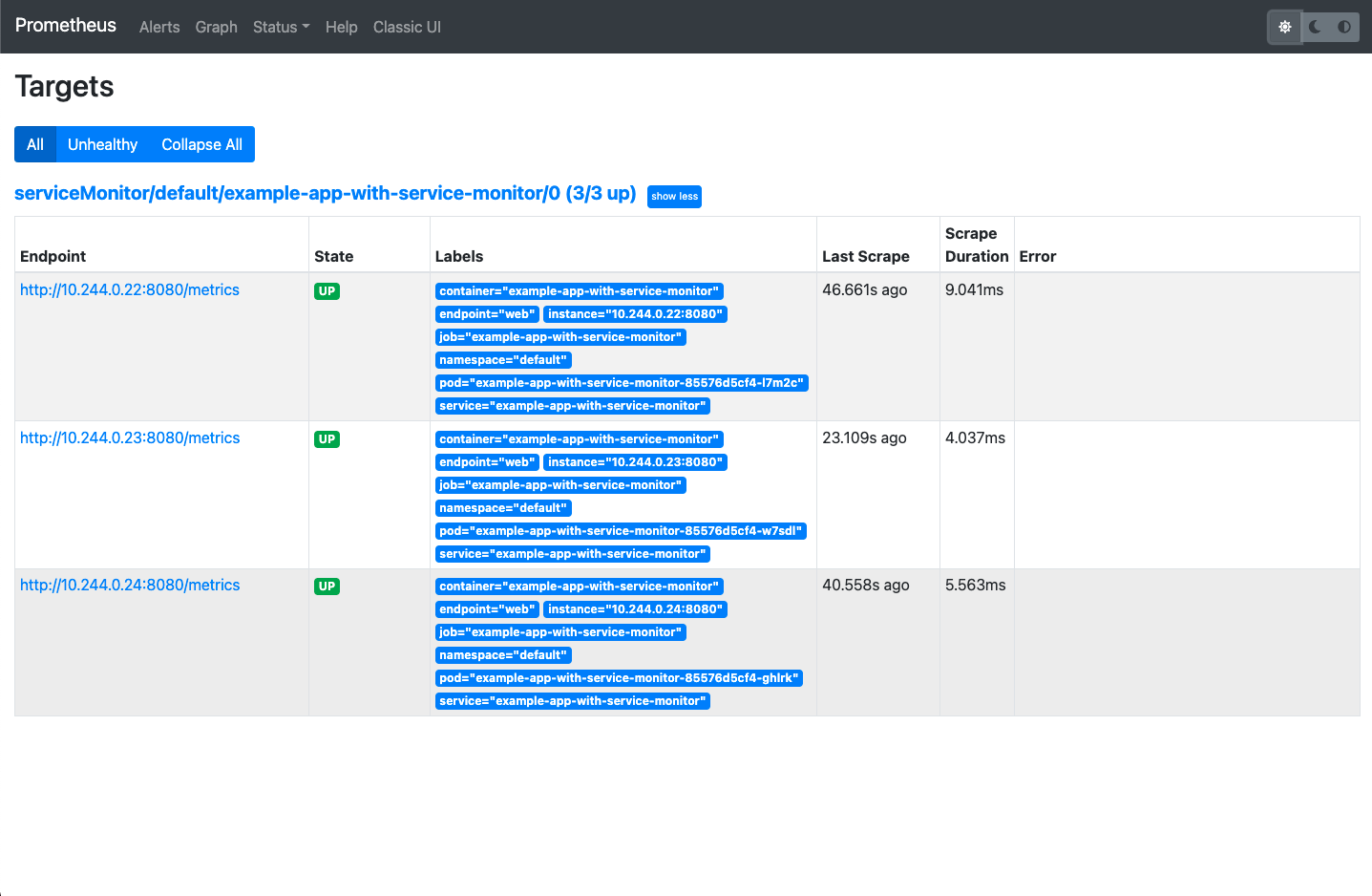Open the Graph page
This screenshot has height=896, width=1372.
click(x=216, y=27)
